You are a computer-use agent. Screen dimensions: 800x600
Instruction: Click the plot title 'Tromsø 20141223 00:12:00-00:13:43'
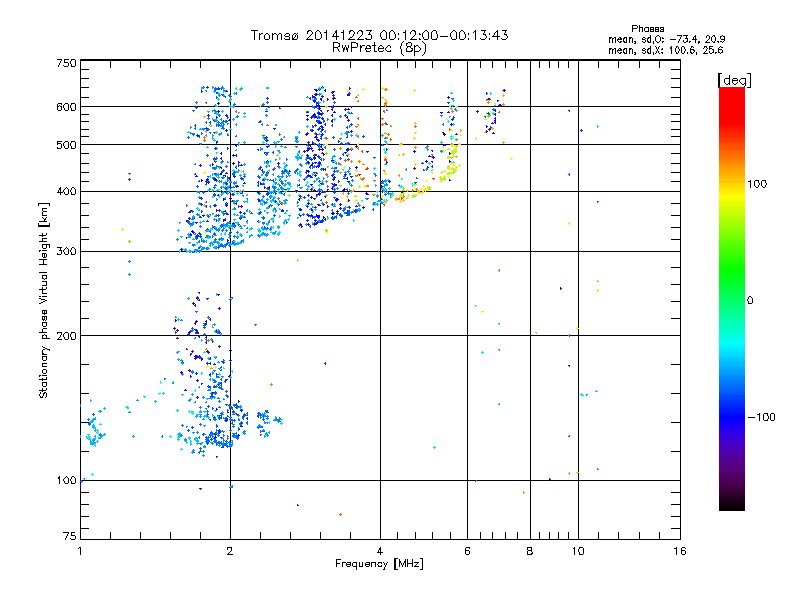(379, 35)
